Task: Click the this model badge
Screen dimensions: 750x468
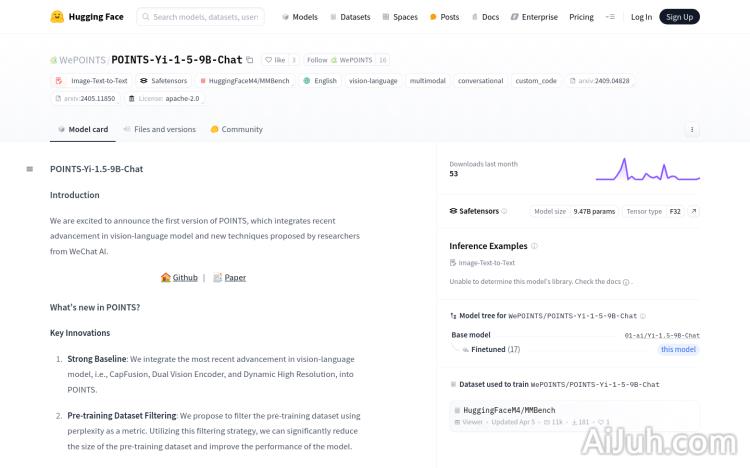Action: click(x=678, y=349)
